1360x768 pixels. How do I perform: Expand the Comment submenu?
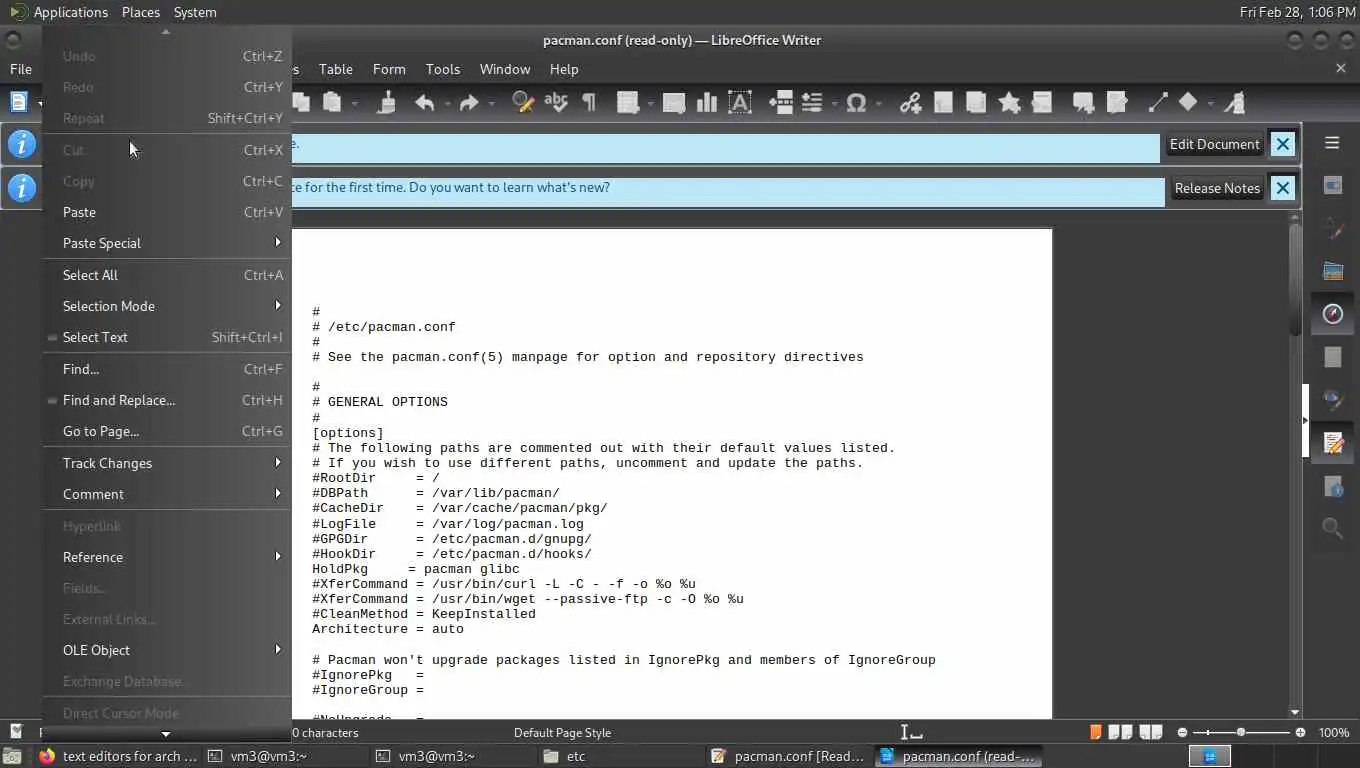pos(168,494)
